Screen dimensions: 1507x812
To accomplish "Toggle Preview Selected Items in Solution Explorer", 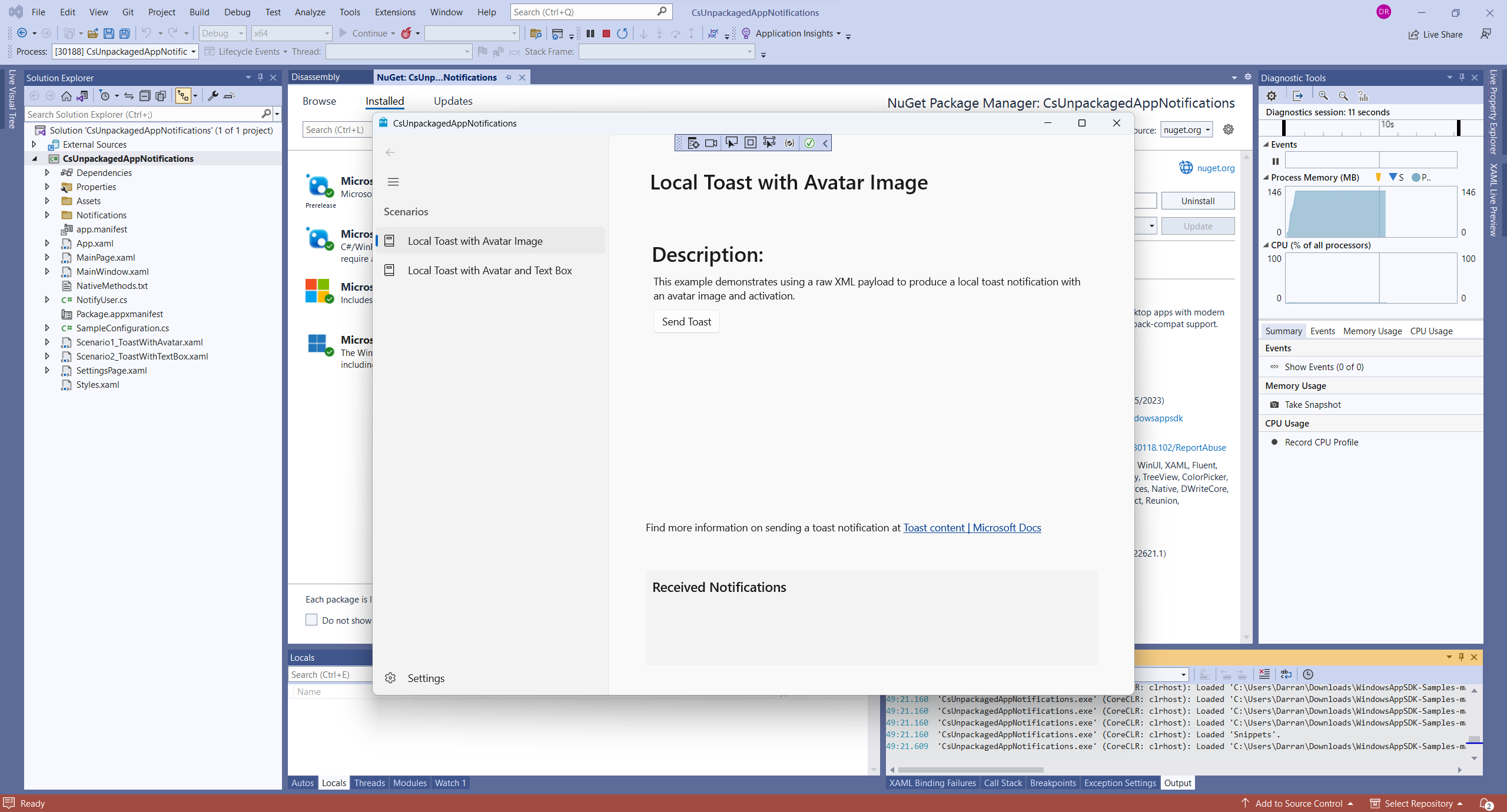I will pyautogui.click(x=230, y=95).
